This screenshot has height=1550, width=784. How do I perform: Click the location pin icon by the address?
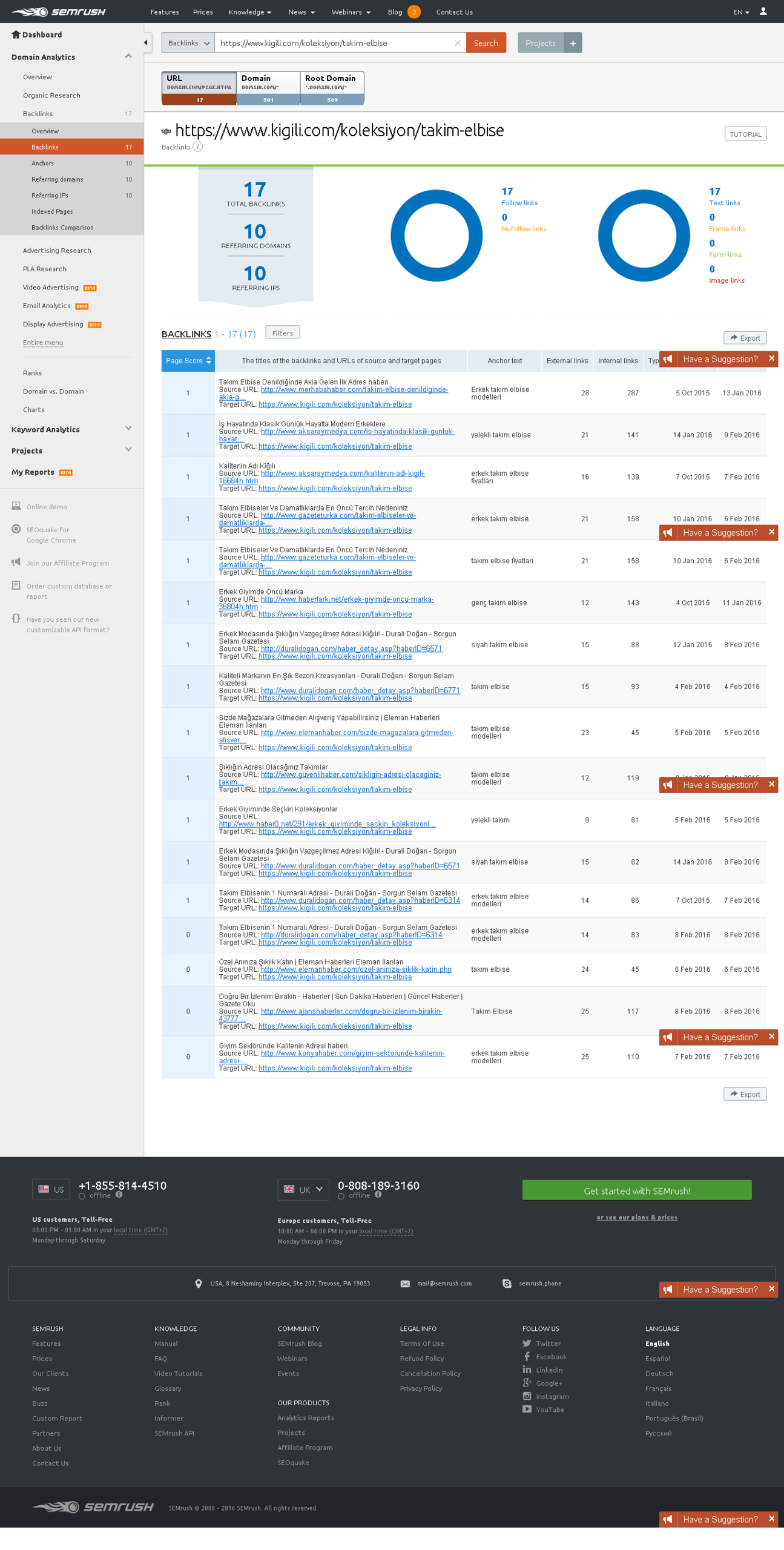[x=198, y=1283]
